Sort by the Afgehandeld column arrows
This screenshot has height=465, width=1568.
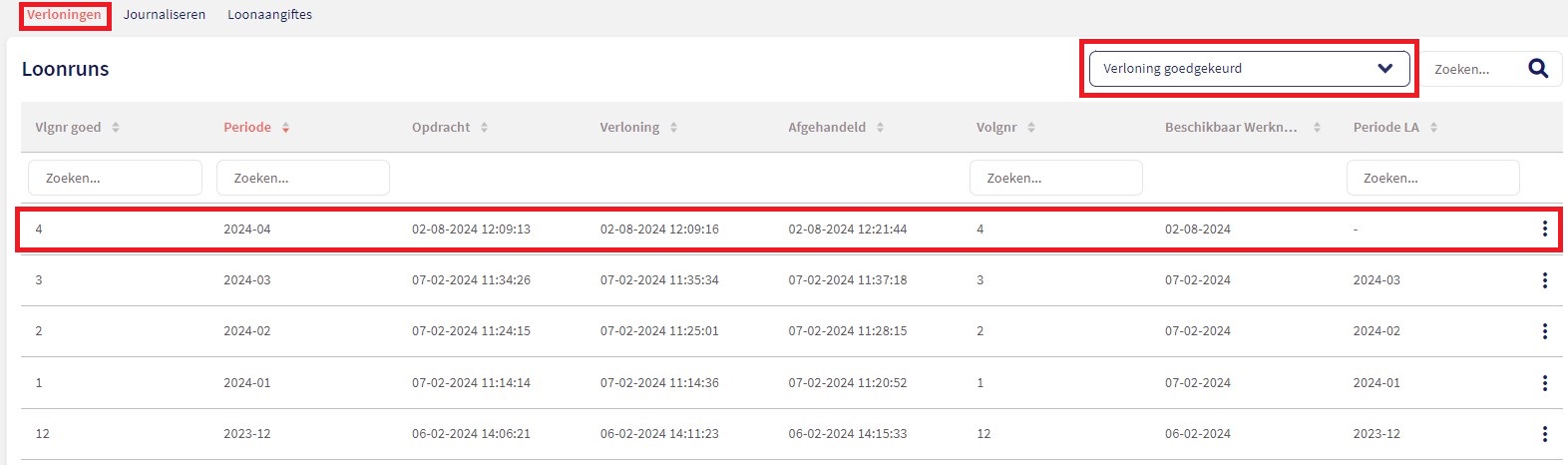click(880, 128)
